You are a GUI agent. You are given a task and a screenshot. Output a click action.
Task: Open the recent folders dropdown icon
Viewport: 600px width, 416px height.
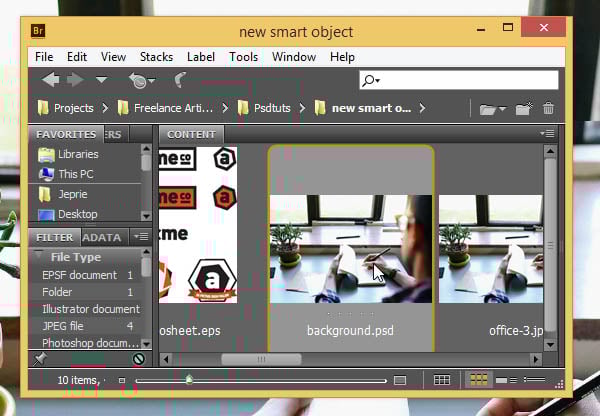click(493, 109)
